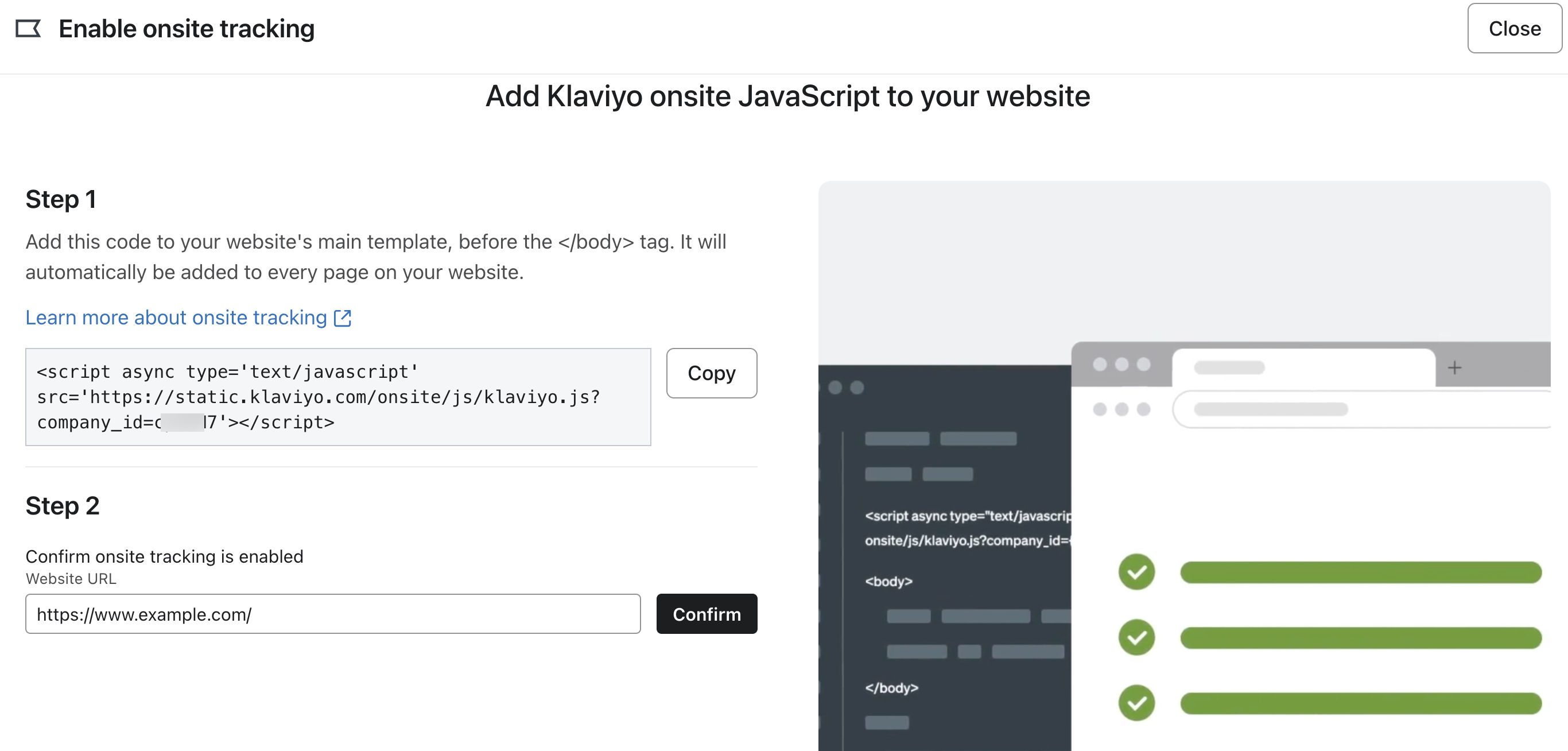The width and height of the screenshot is (1568, 751).
Task: Click the first green checkmark in illustration
Action: coord(1136,572)
